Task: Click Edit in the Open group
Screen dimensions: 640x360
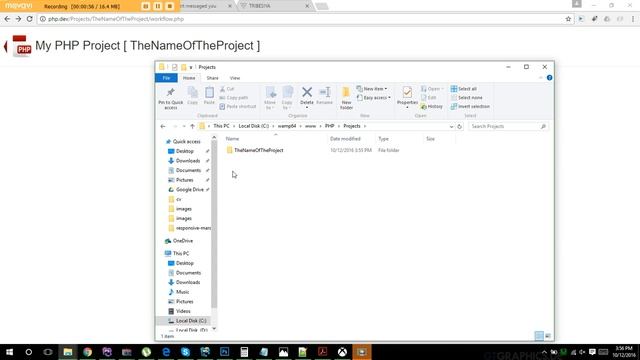Action: coord(429,98)
